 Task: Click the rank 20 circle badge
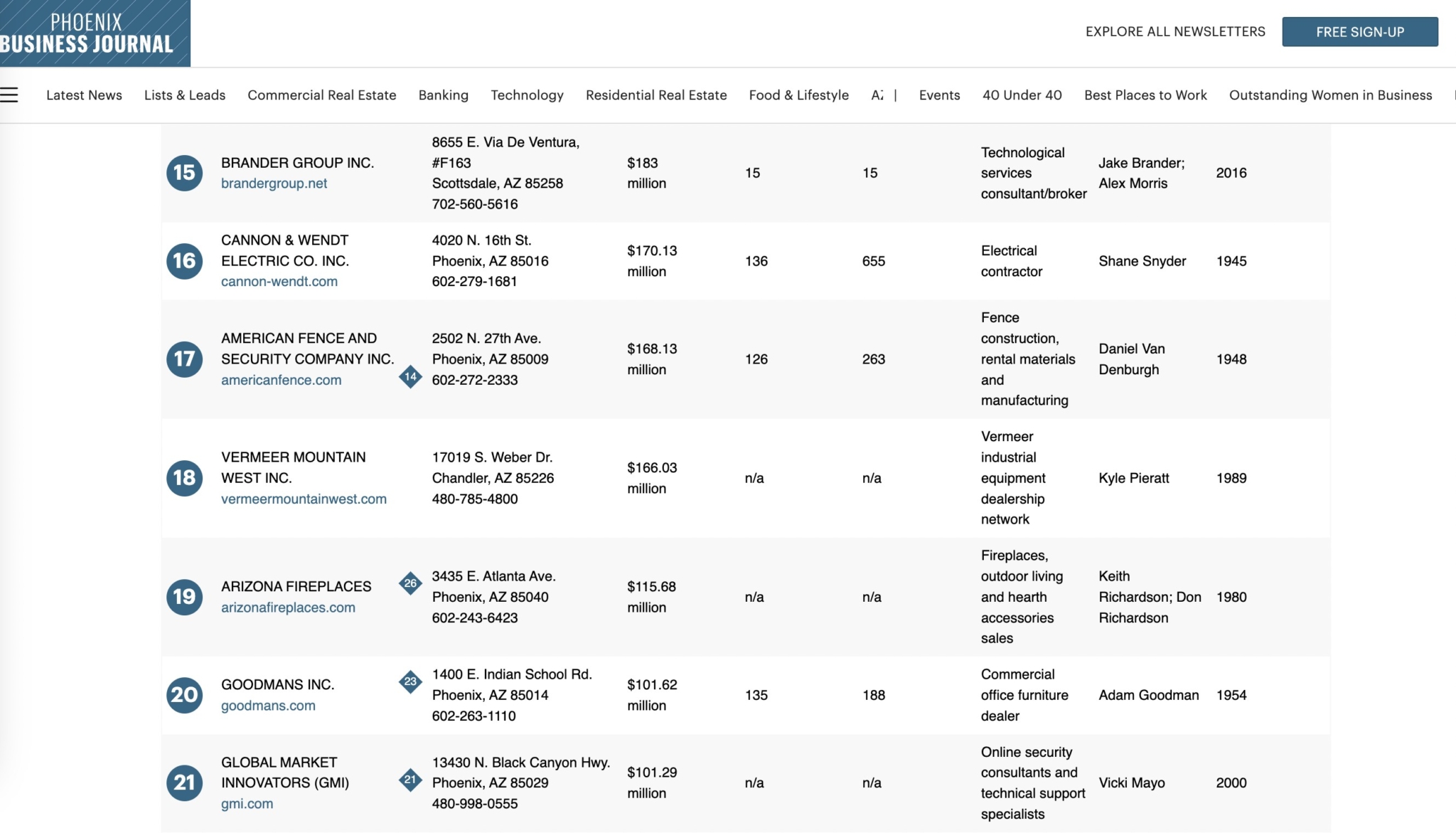click(184, 695)
